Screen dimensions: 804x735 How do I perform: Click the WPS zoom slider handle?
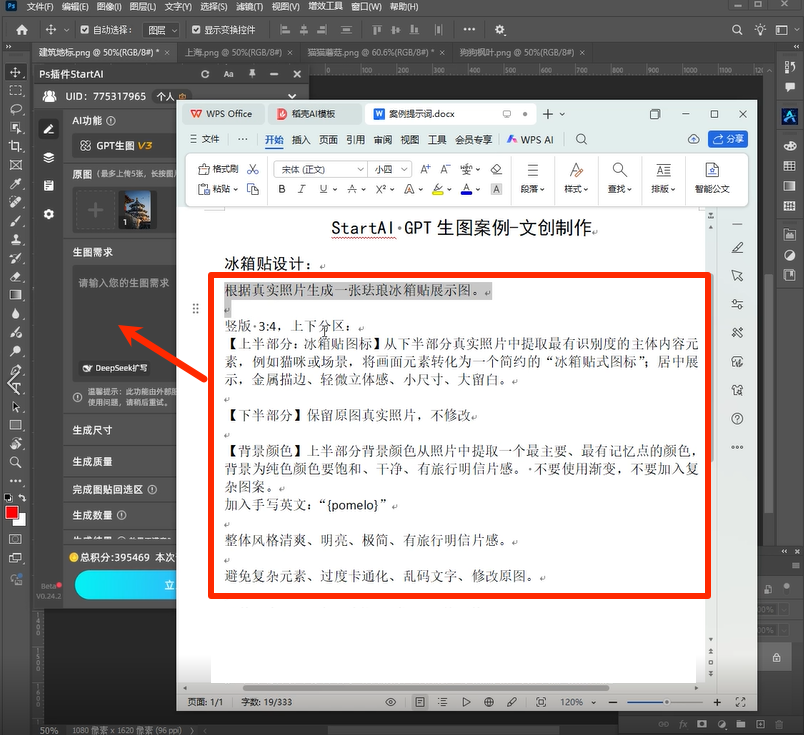click(x=667, y=702)
